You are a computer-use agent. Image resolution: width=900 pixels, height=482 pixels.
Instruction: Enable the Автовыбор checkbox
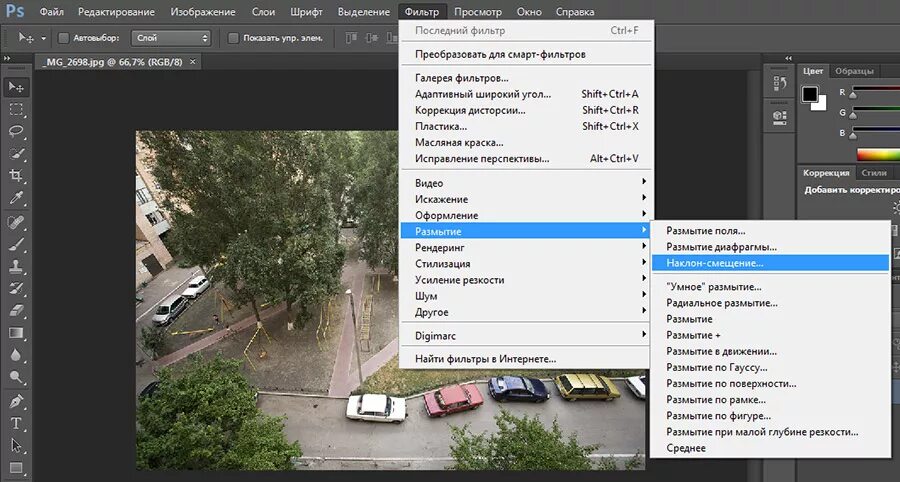[x=64, y=38]
